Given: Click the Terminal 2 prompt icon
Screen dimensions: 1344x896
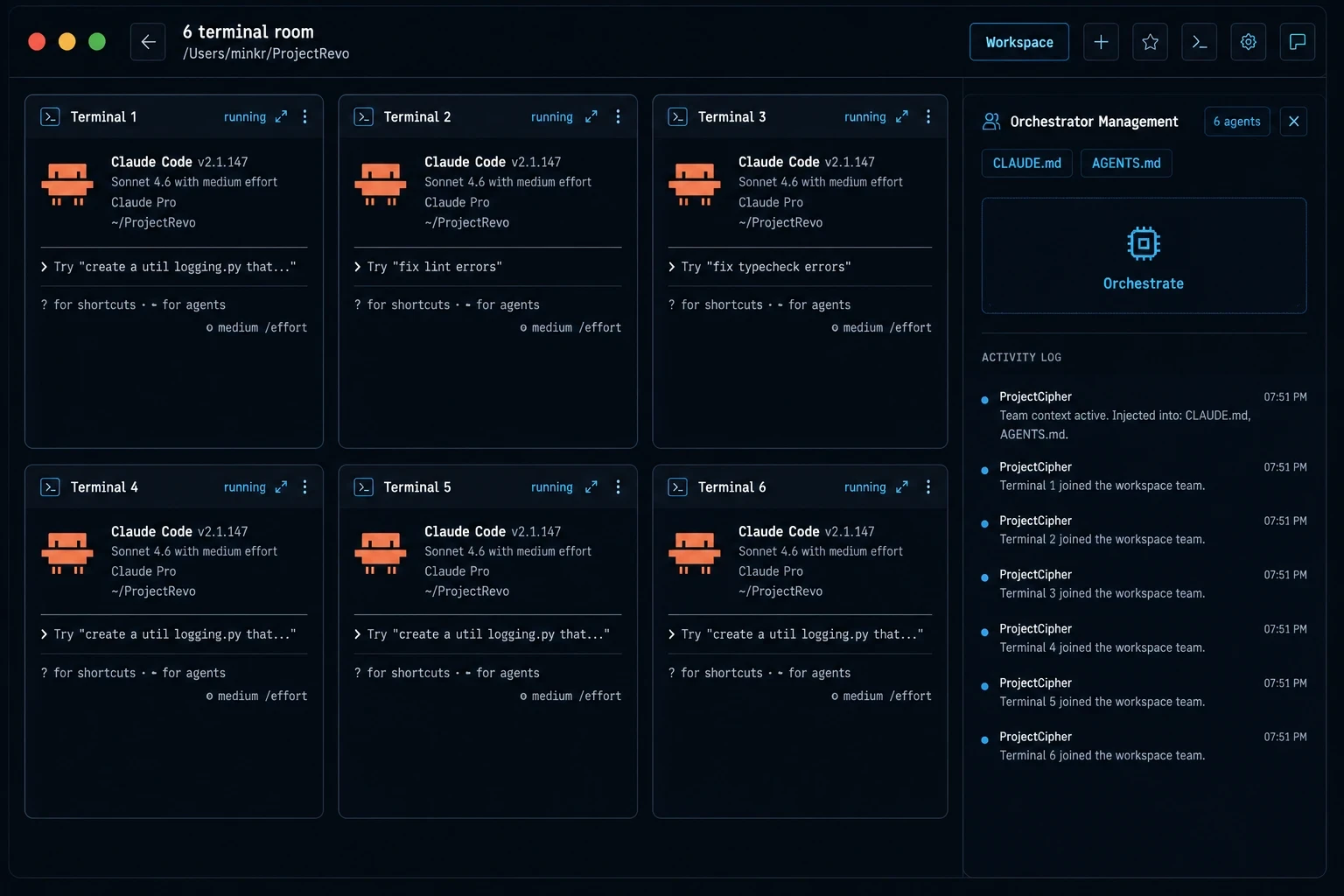Looking at the screenshot, I should pyautogui.click(x=364, y=116).
